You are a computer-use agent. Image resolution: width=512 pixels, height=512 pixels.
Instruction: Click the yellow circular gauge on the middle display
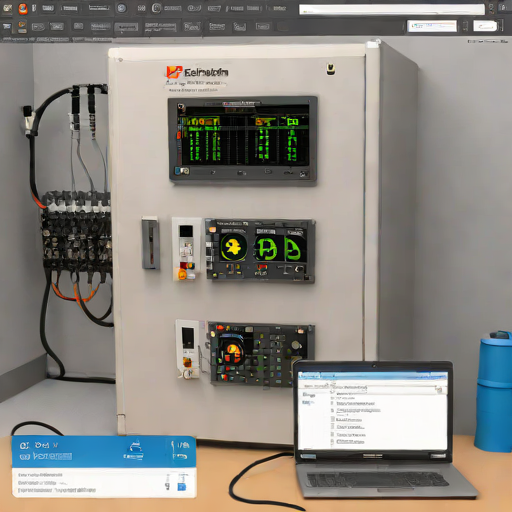coord(233,247)
